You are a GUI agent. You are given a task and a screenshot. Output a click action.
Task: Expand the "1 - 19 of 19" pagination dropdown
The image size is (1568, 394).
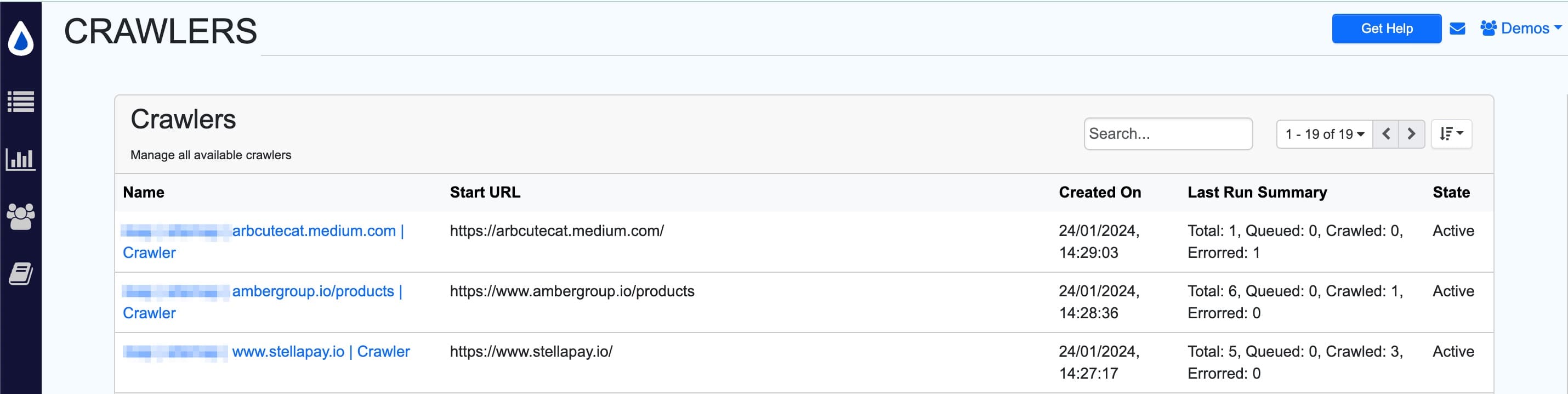pos(1324,134)
